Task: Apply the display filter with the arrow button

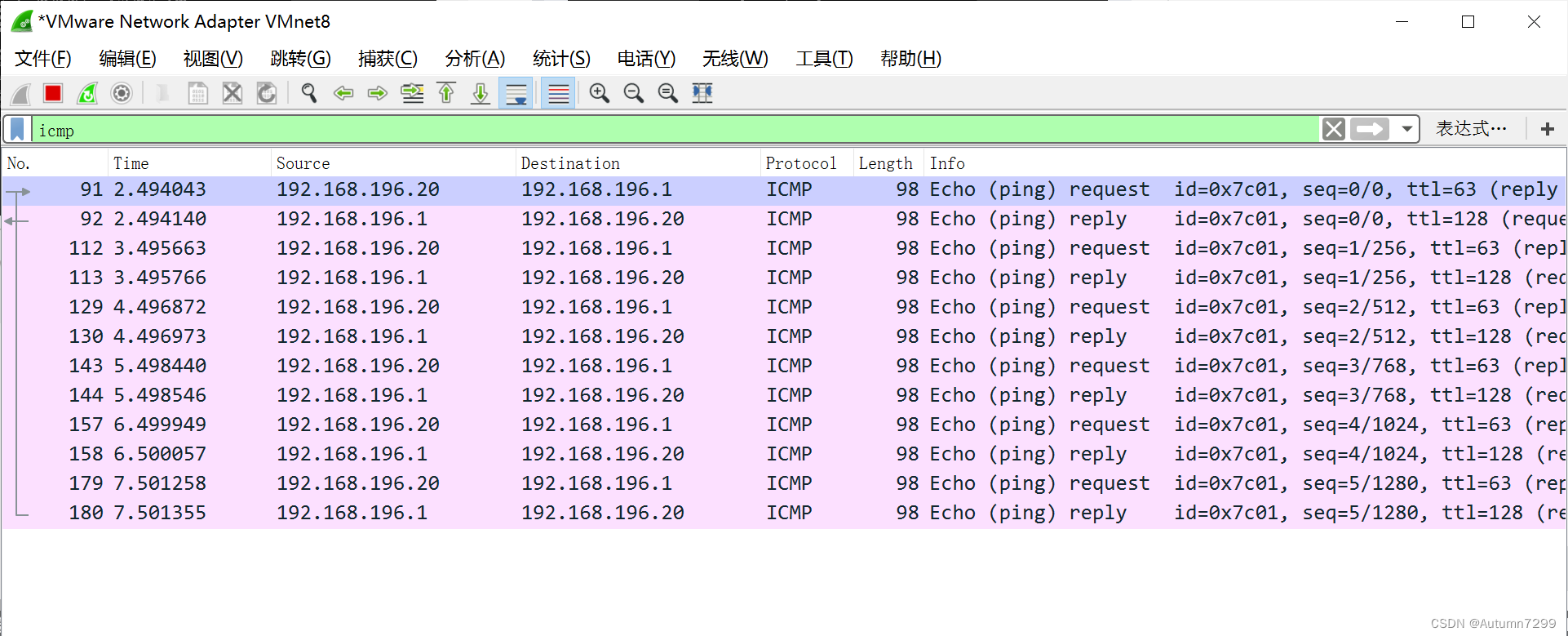Action: coord(1370,129)
